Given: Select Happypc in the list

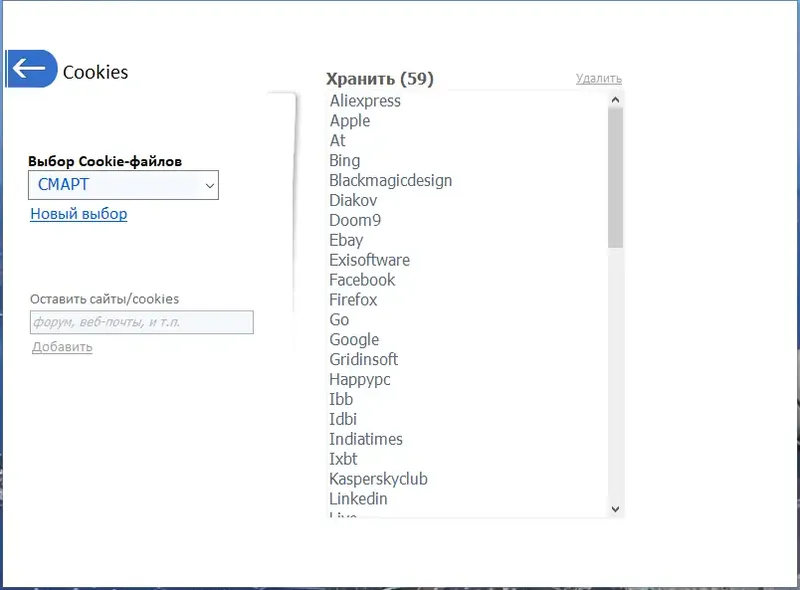Looking at the screenshot, I should (360, 380).
